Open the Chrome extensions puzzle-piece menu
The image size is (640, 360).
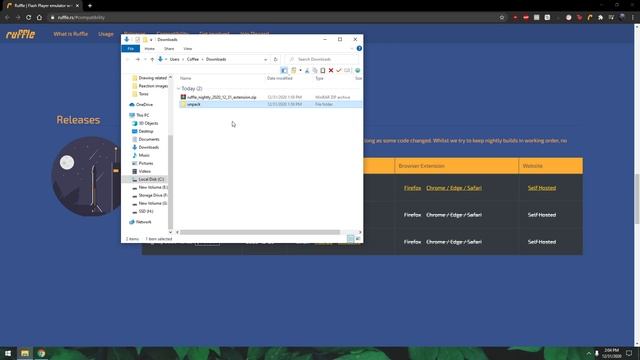tap(600, 18)
